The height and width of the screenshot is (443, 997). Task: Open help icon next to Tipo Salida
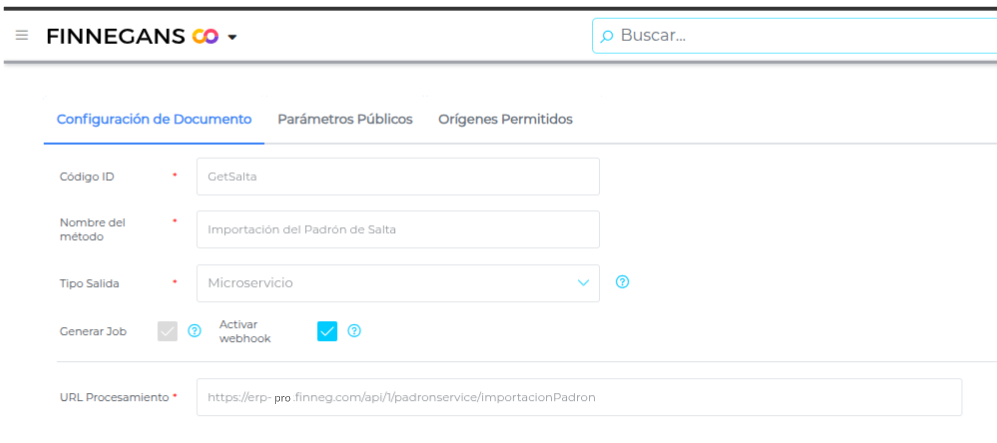pyautogui.click(x=622, y=282)
